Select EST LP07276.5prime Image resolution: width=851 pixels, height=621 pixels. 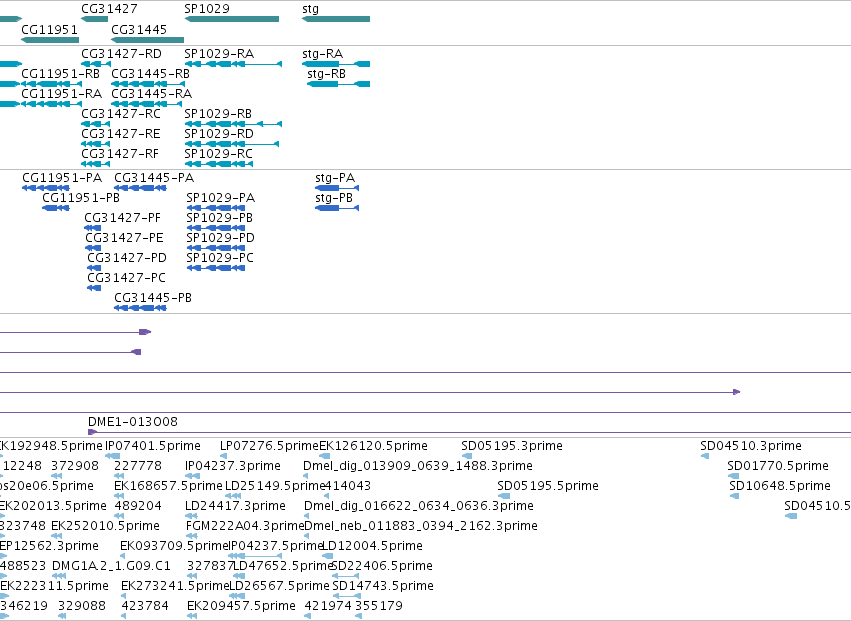[x=269, y=446]
